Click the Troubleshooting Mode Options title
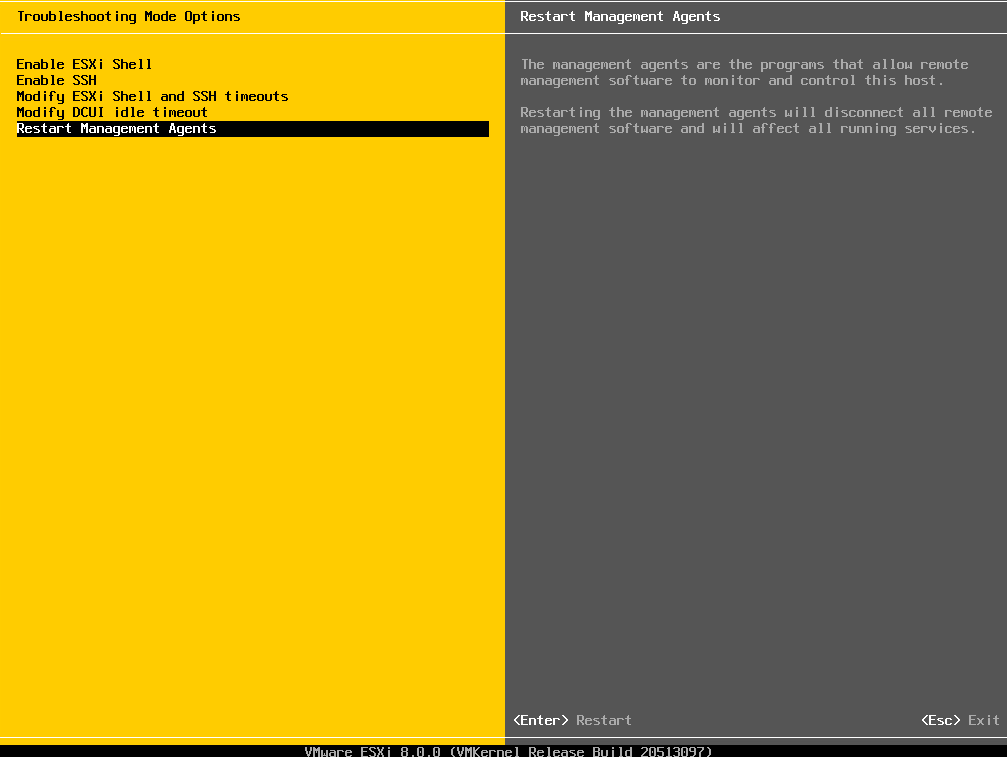 [x=128, y=17]
